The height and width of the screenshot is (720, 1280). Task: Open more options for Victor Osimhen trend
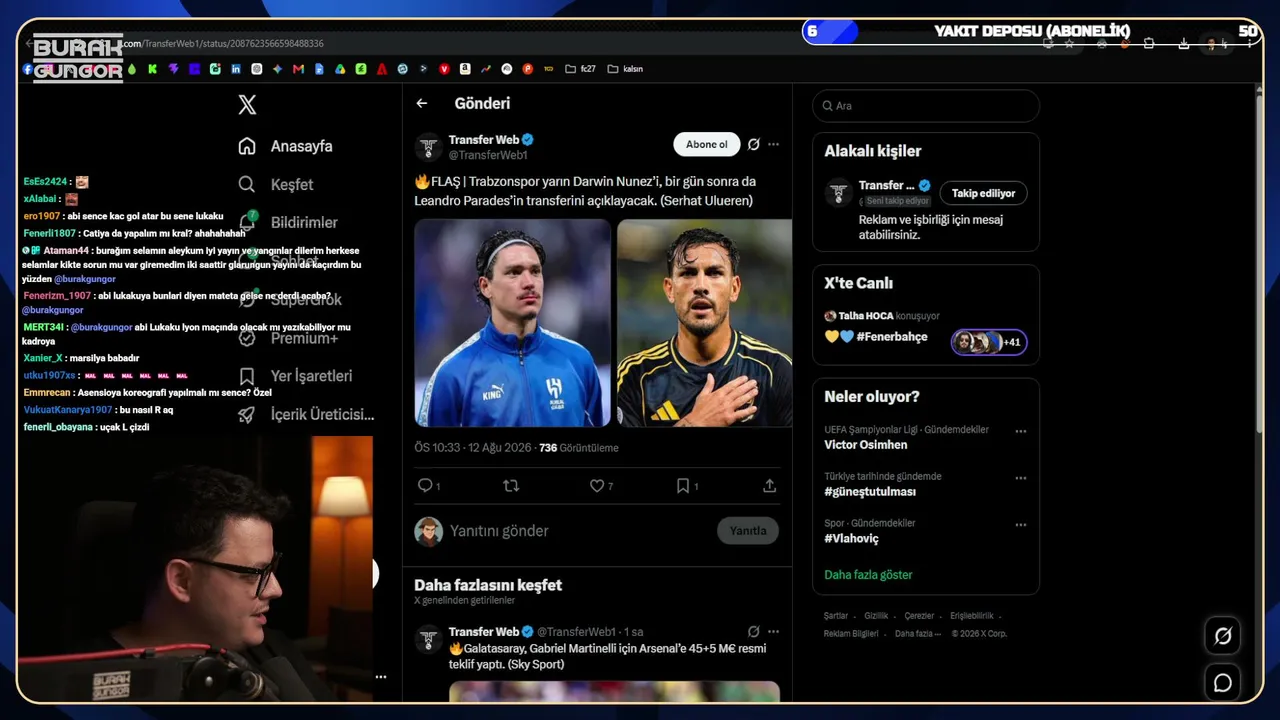point(1021,431)
